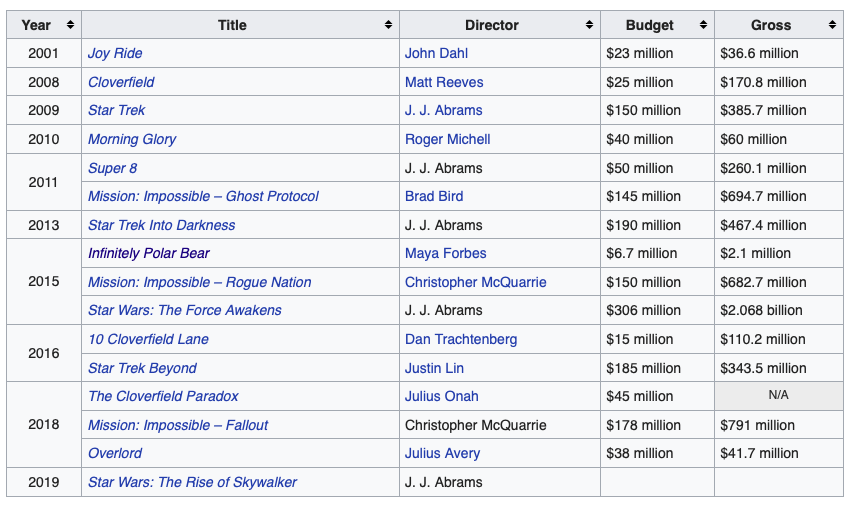Image resolution: width=851 pixels, height=505 pixels.
Task: Select the Maya Forbes director link
Action: [446, 253]
